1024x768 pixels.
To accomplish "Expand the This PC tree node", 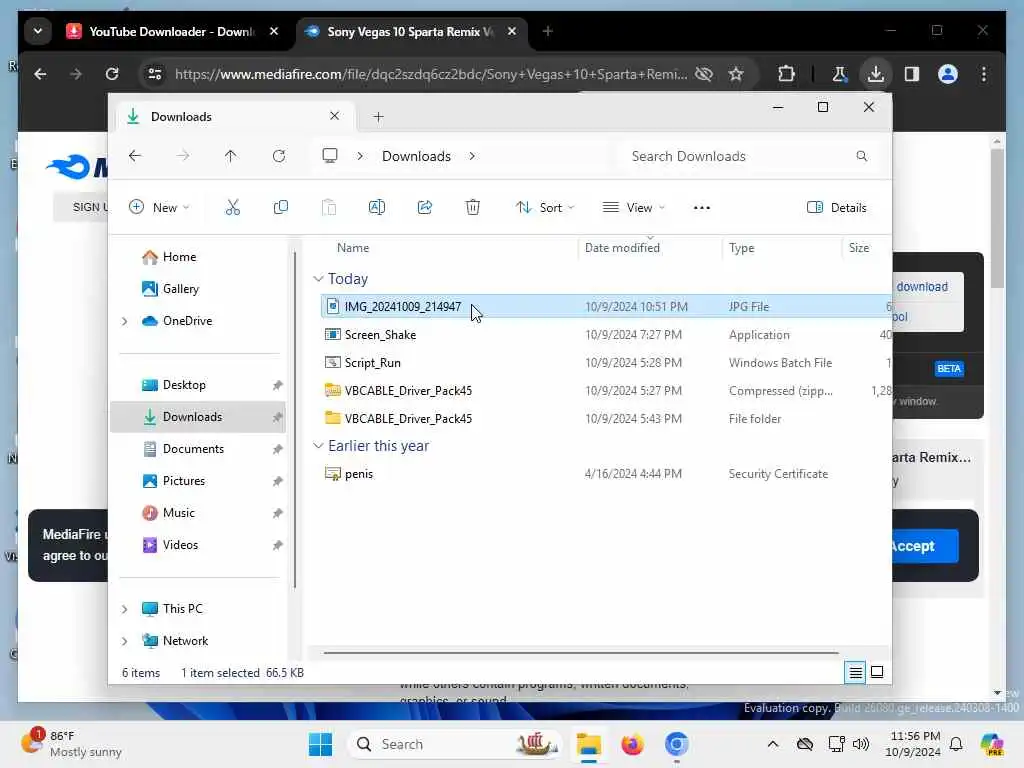I will click(125, 609).
